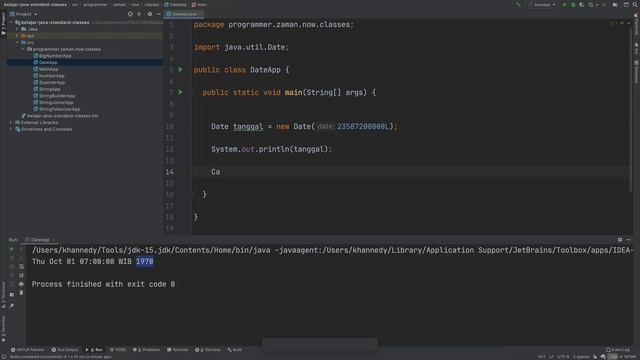The image size is (640, 360).
Task: Select StringJoinerApp class in project tree
Action: point(56,102)
